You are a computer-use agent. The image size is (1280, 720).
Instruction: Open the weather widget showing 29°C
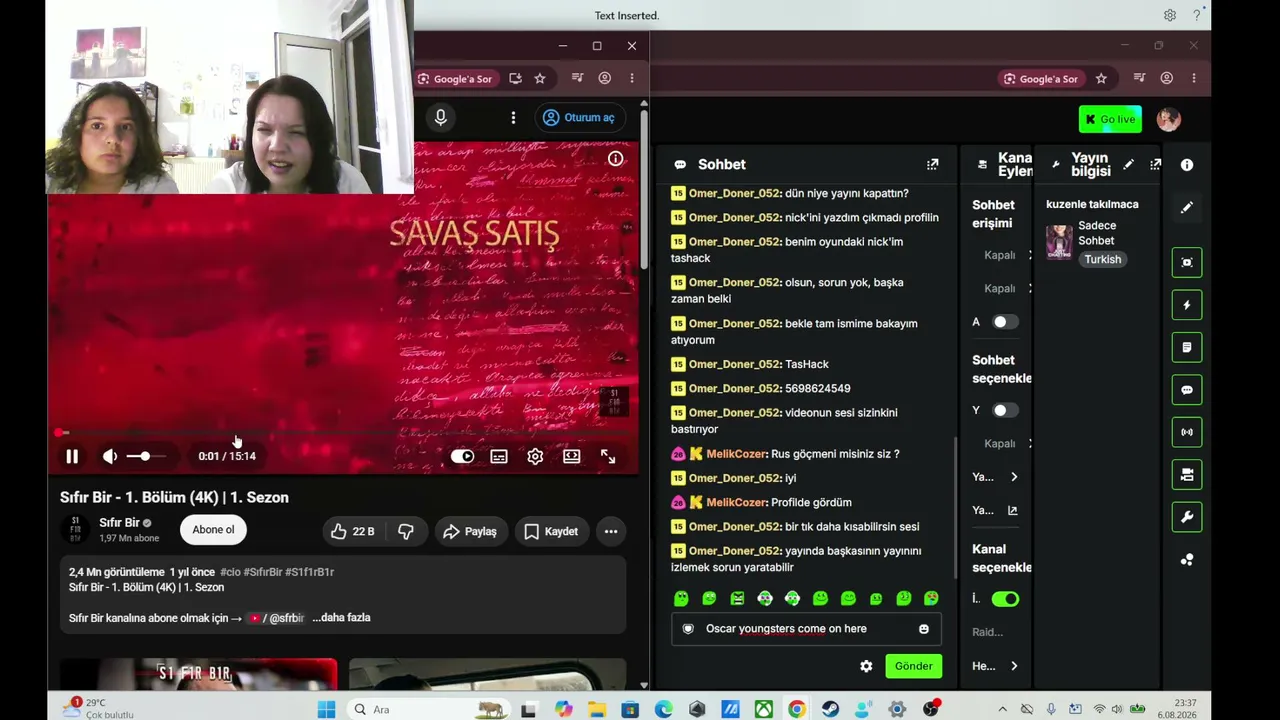[98, 708]
